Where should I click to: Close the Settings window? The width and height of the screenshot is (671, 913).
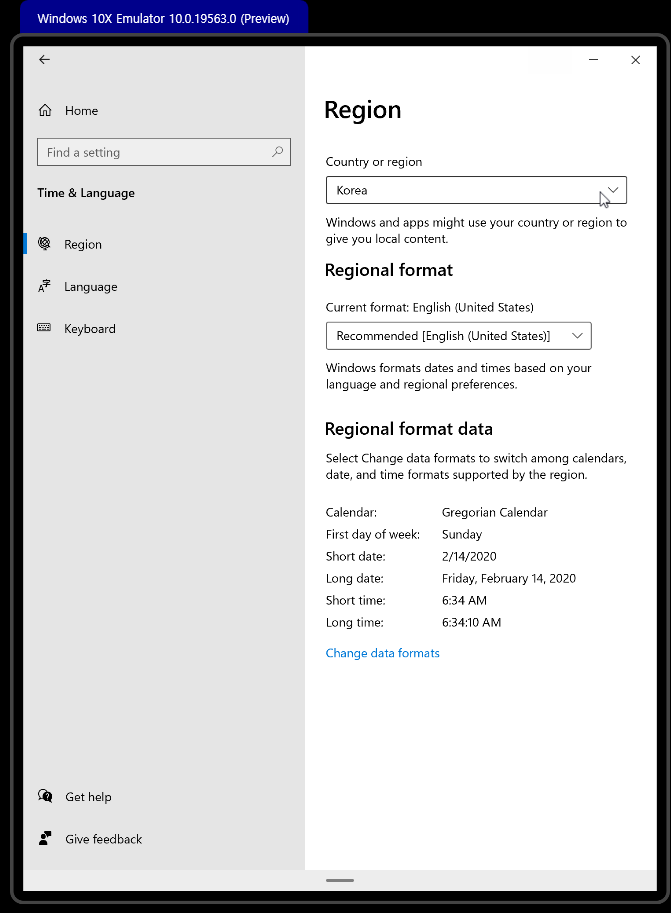click(x=635, y=60)
